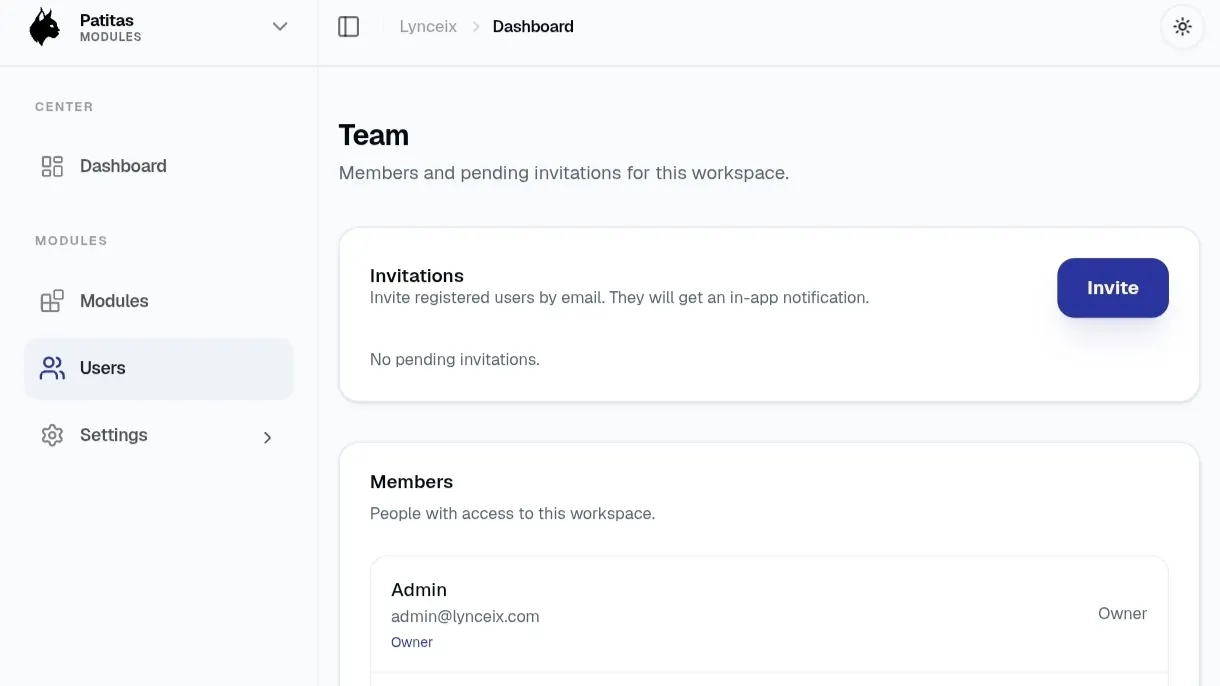Click the Patitas lynx logo icon
The image size is (1220, 686).
[x=44, y=27]
